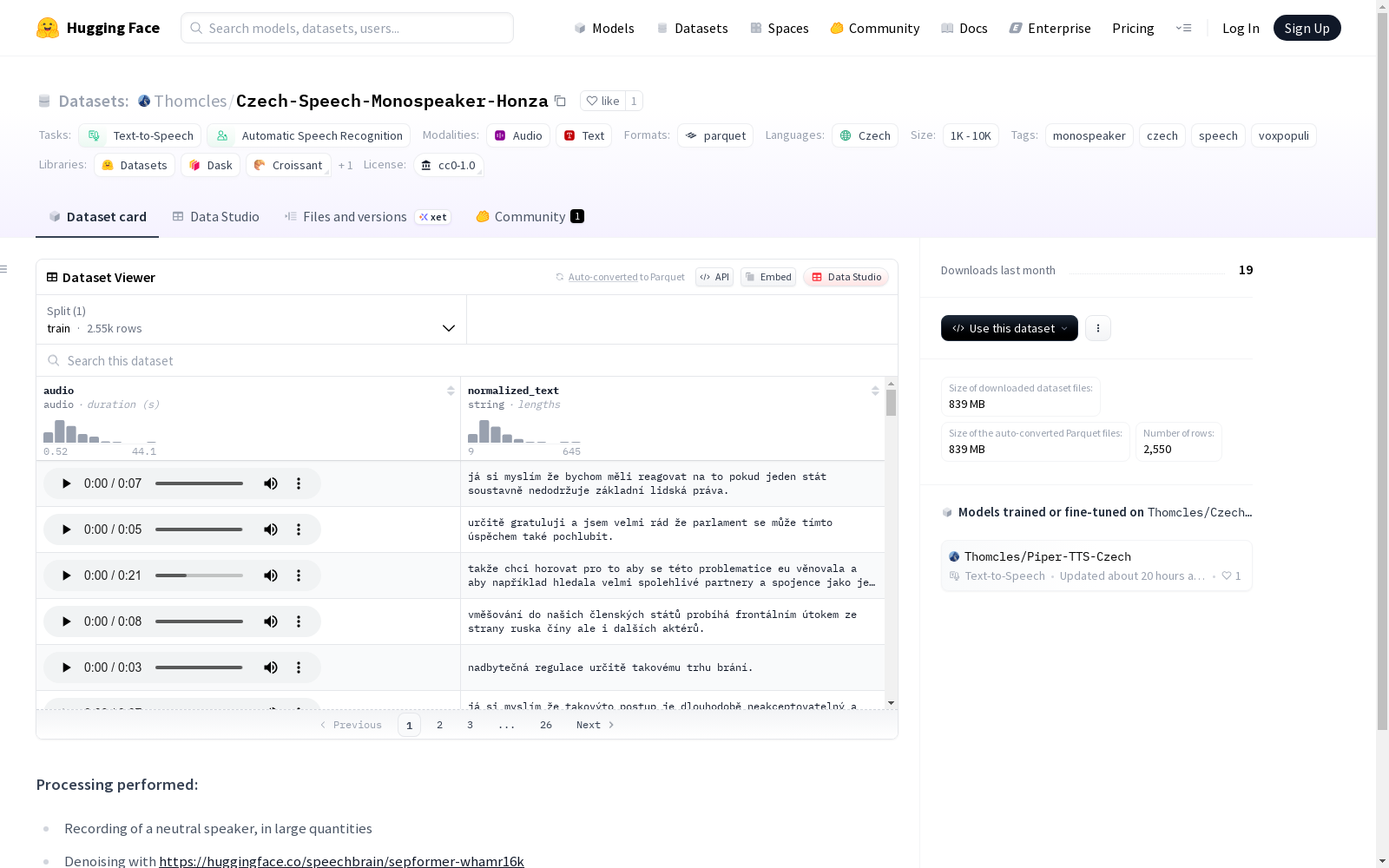Viewport: 1389px width, 868px height.
Task: Filter by the Audio modality tag
Action: [x=518, y=135]
